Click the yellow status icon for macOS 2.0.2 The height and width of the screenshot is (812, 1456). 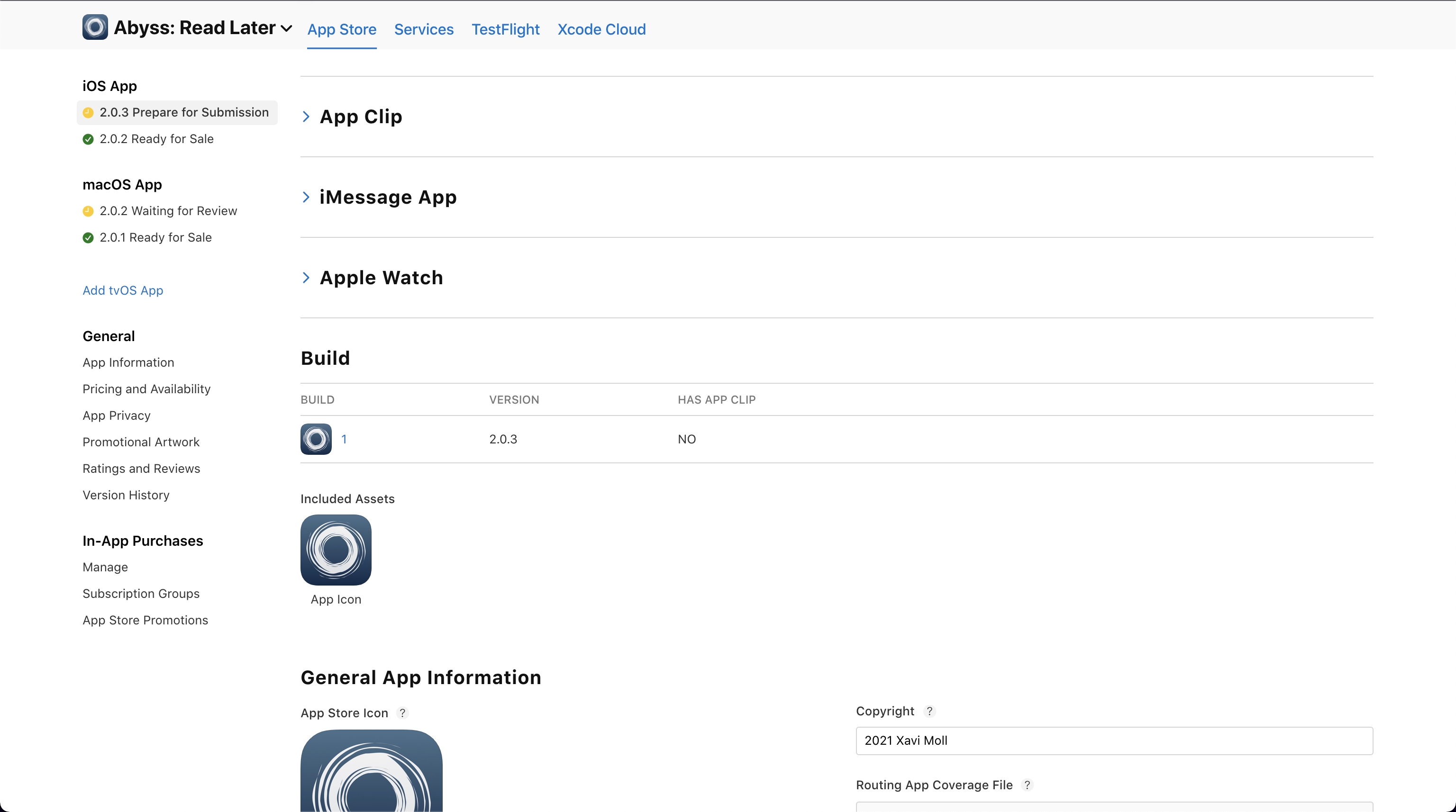(x=88, y=211)
